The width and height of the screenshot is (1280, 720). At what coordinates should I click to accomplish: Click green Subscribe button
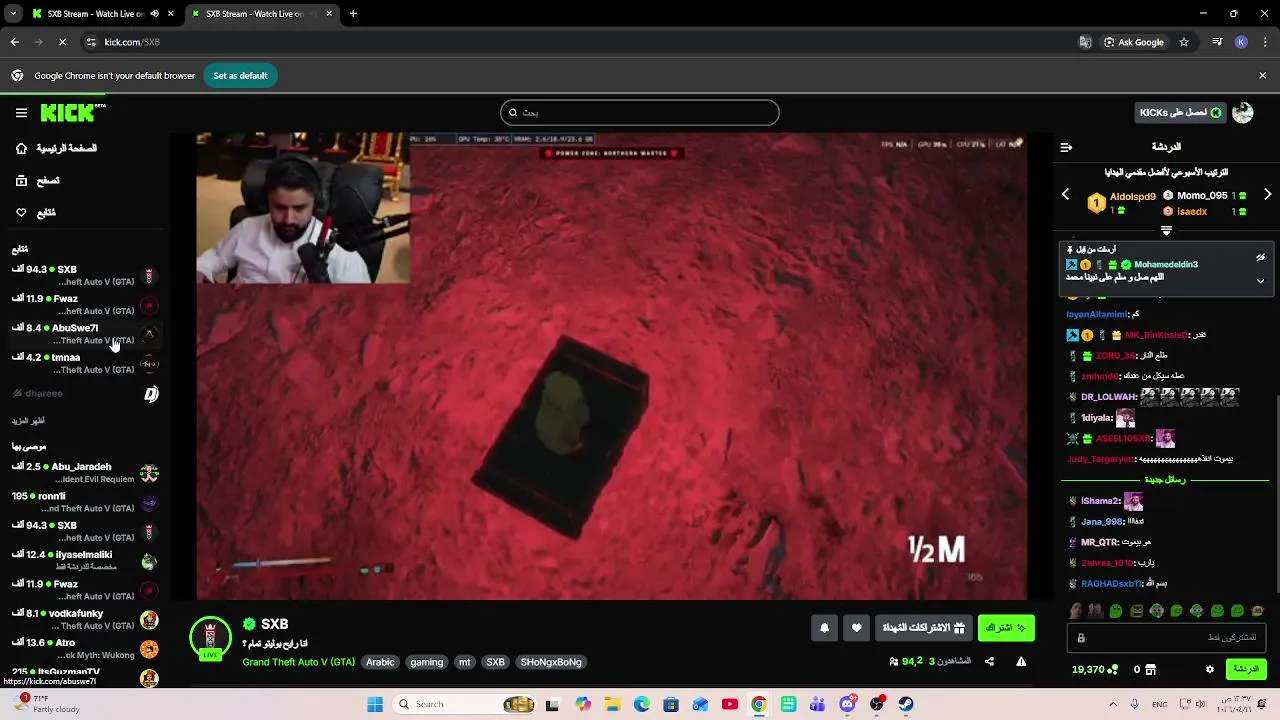point(1006,628)
